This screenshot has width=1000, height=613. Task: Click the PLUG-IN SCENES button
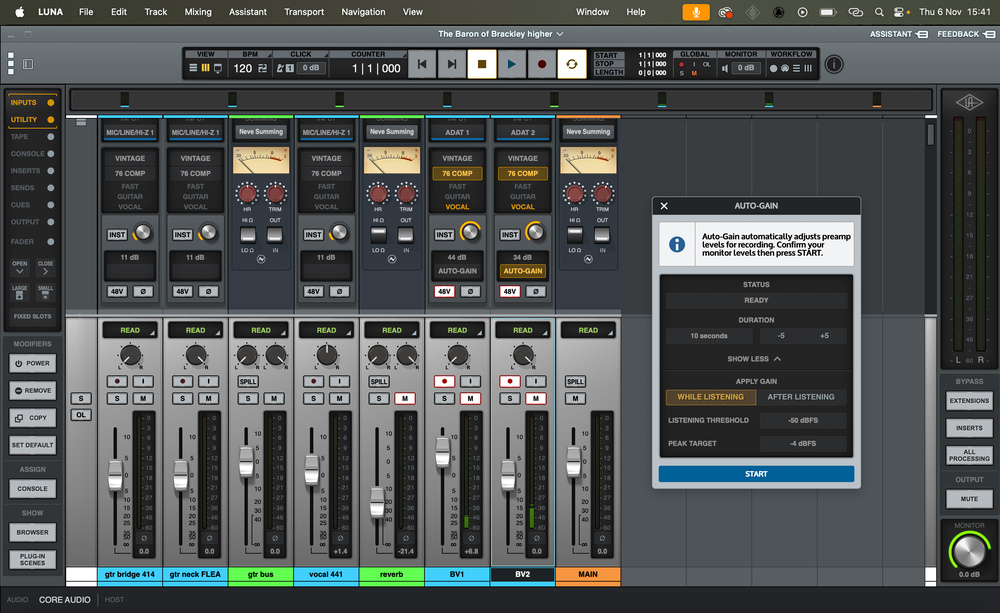coord(33,559)
